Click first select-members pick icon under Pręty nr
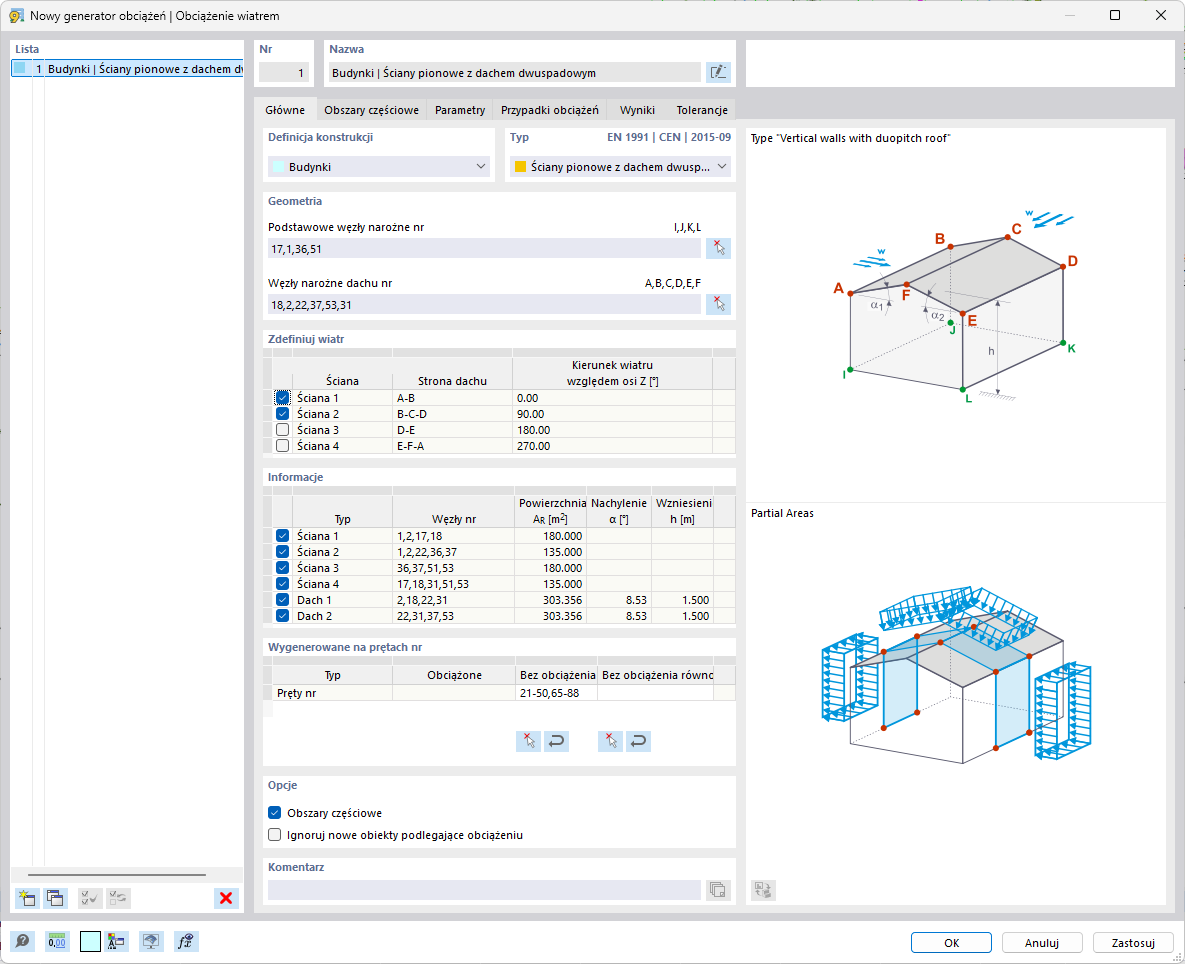 pos(528,741)
